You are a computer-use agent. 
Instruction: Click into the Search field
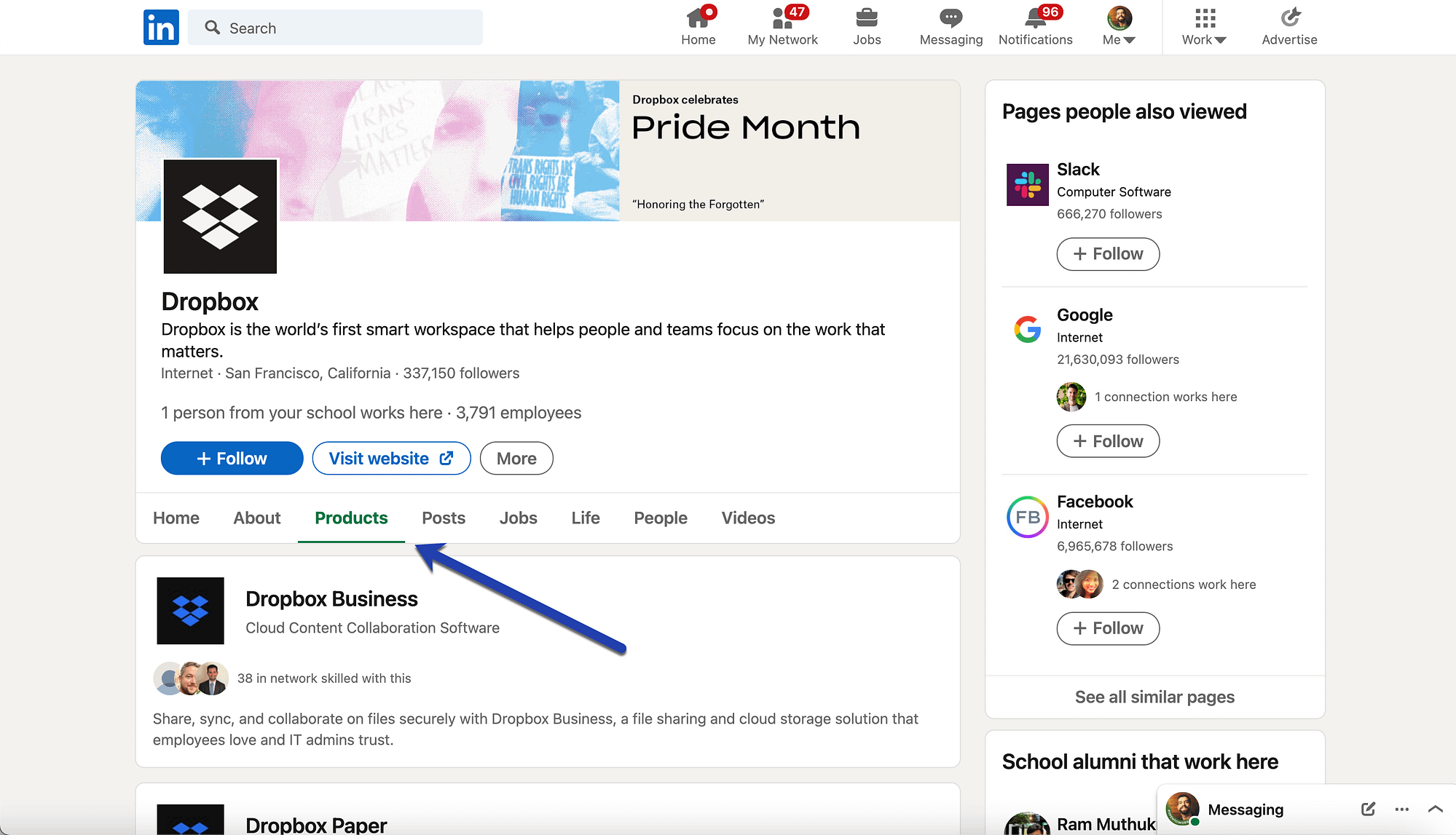[335, 28]
